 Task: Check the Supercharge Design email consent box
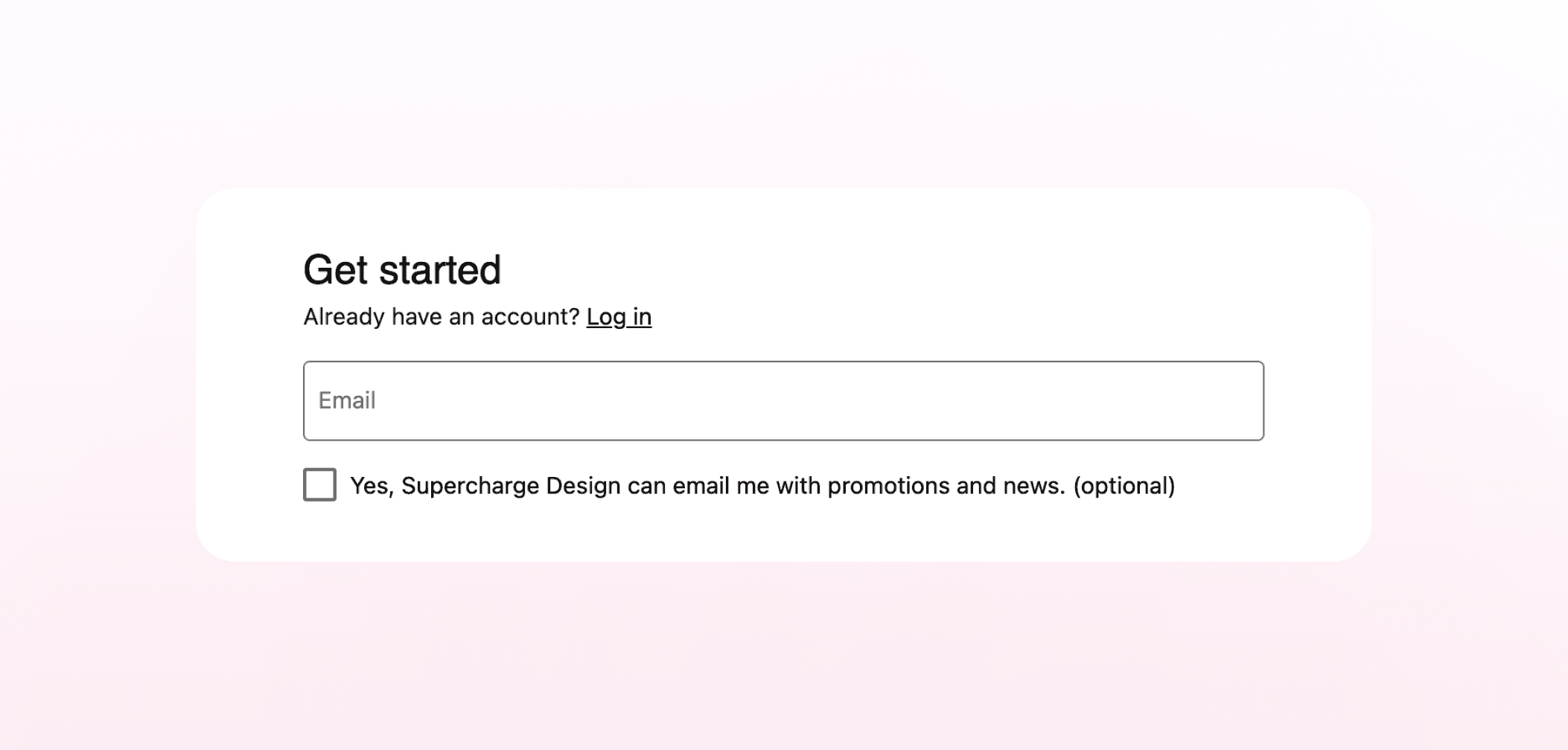point(319,486)
